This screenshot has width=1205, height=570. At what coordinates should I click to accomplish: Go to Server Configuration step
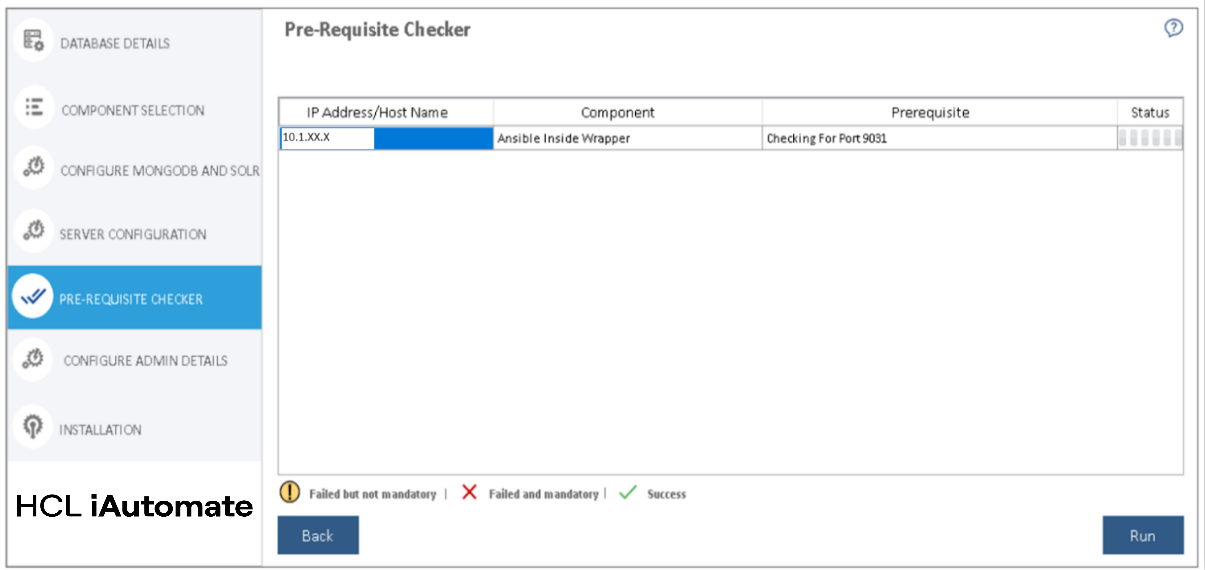[133, 235]
